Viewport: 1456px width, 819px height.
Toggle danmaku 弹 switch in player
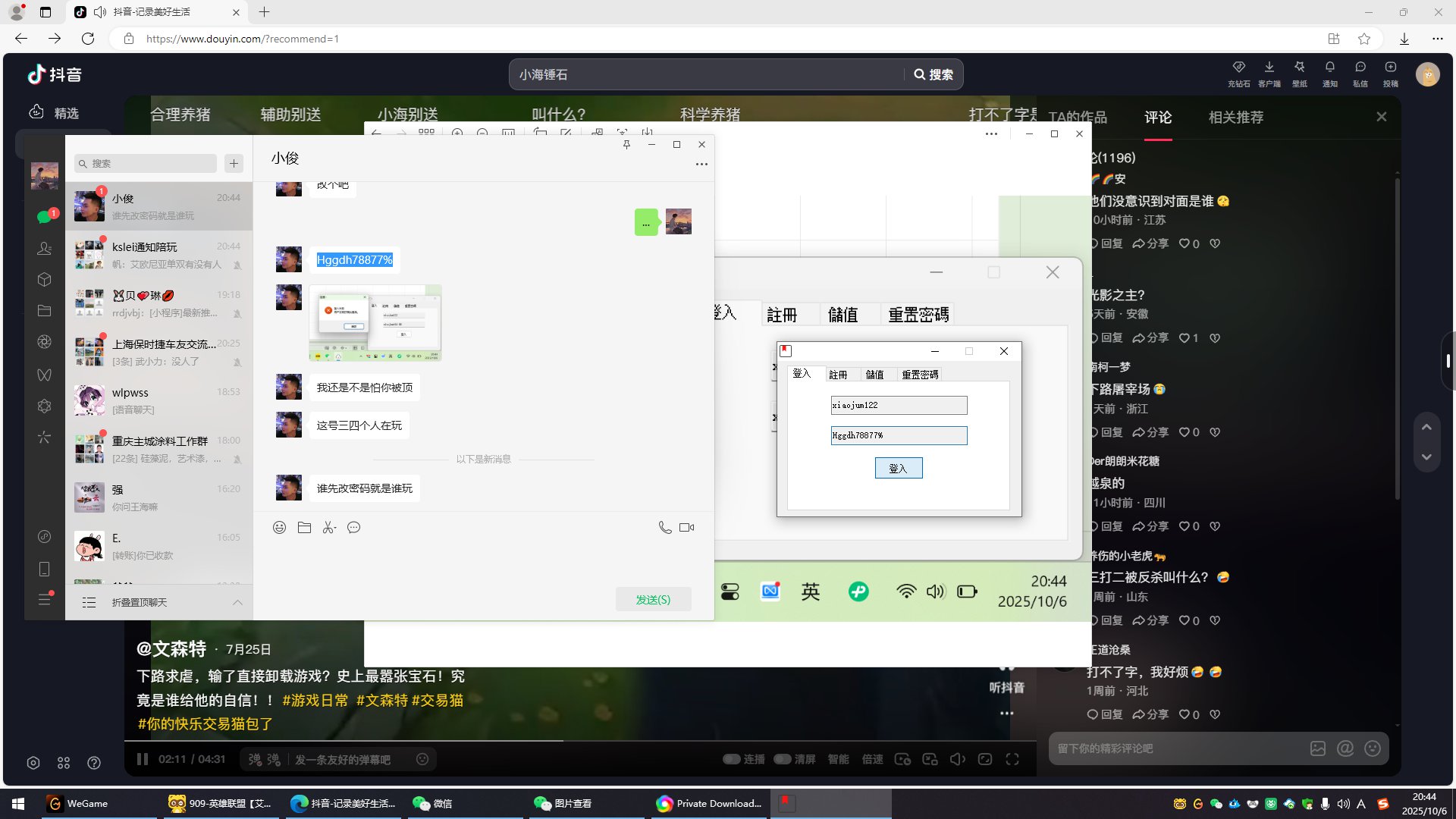point(255,759)
